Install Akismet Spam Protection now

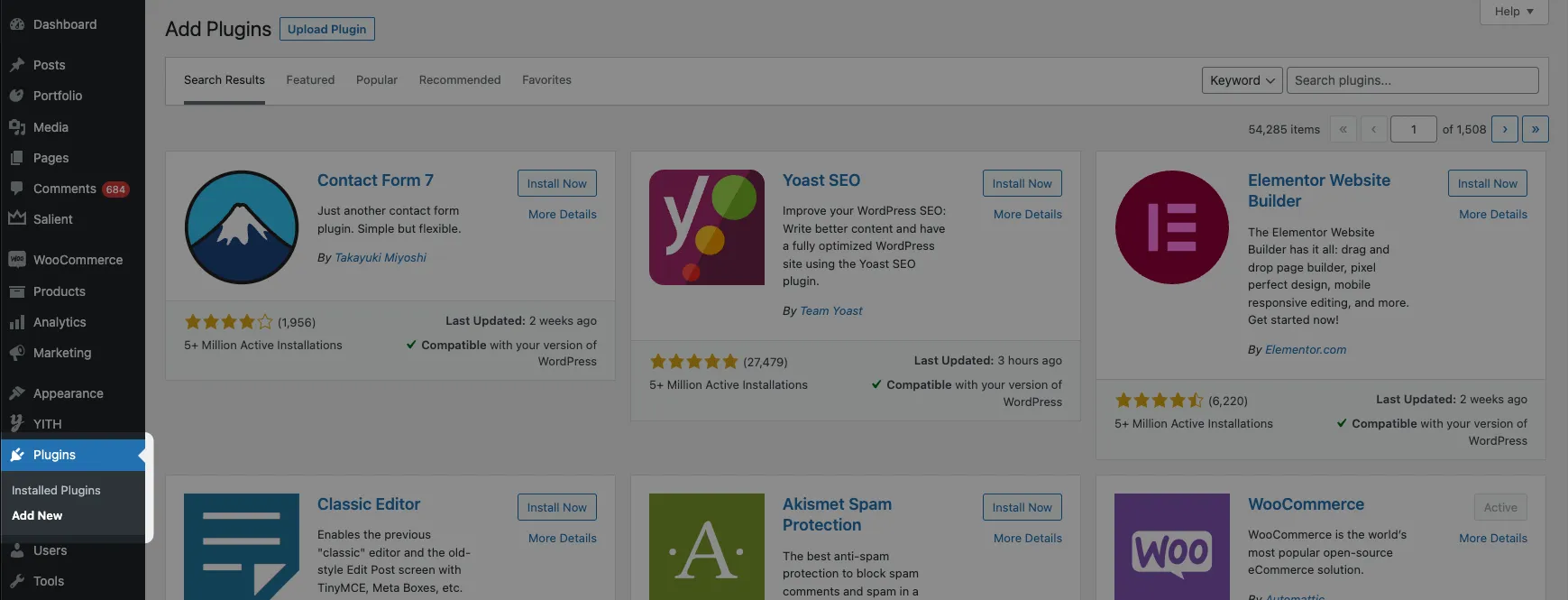(1022, 507)
